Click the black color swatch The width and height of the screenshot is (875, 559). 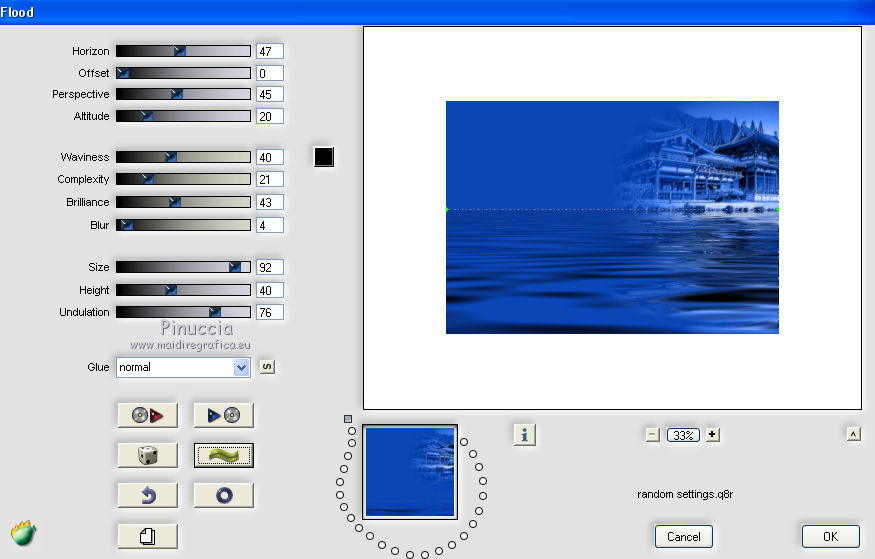pos(324,157)
